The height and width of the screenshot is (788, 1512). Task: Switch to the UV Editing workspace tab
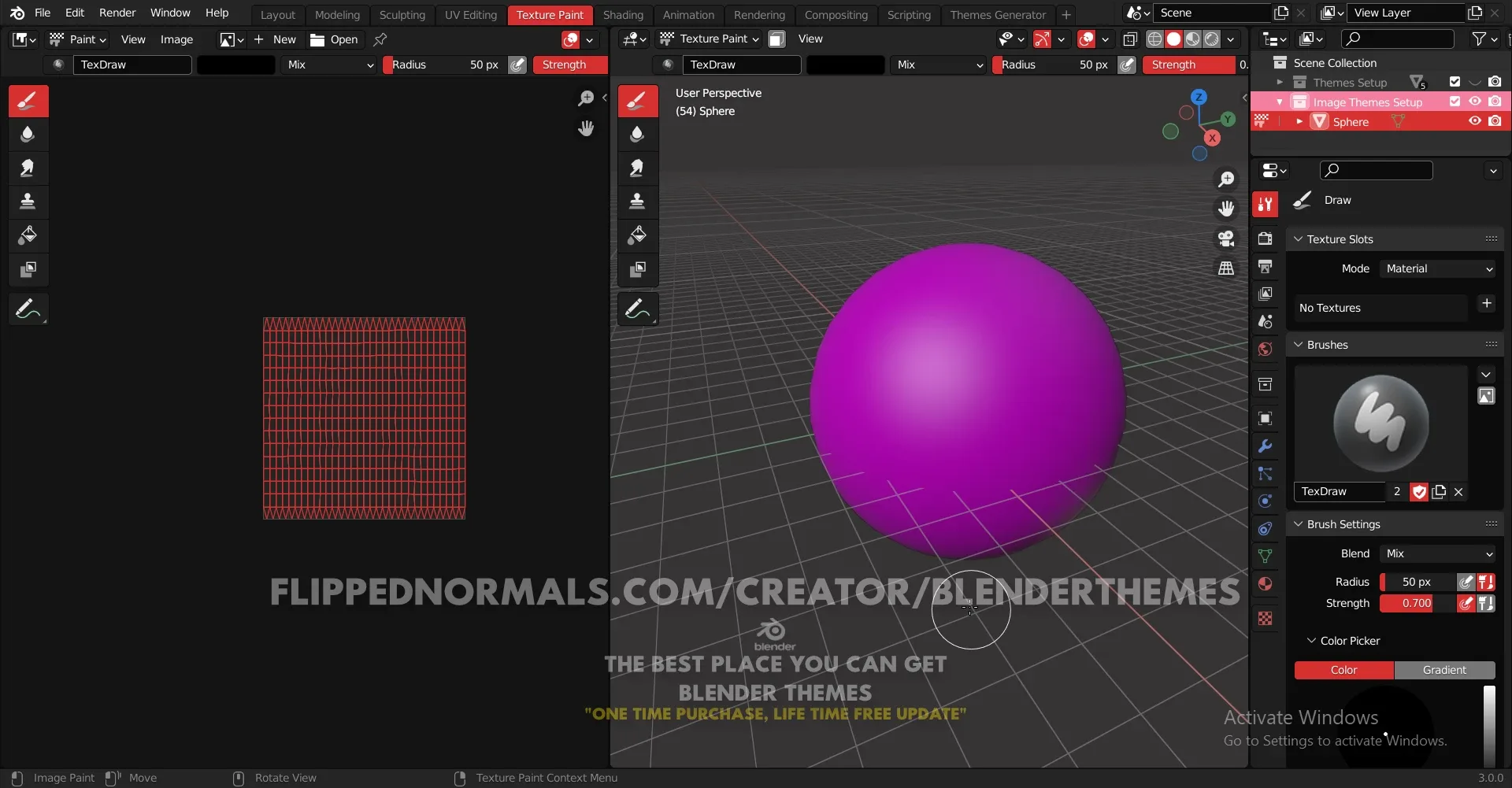(x=470, y=15)
